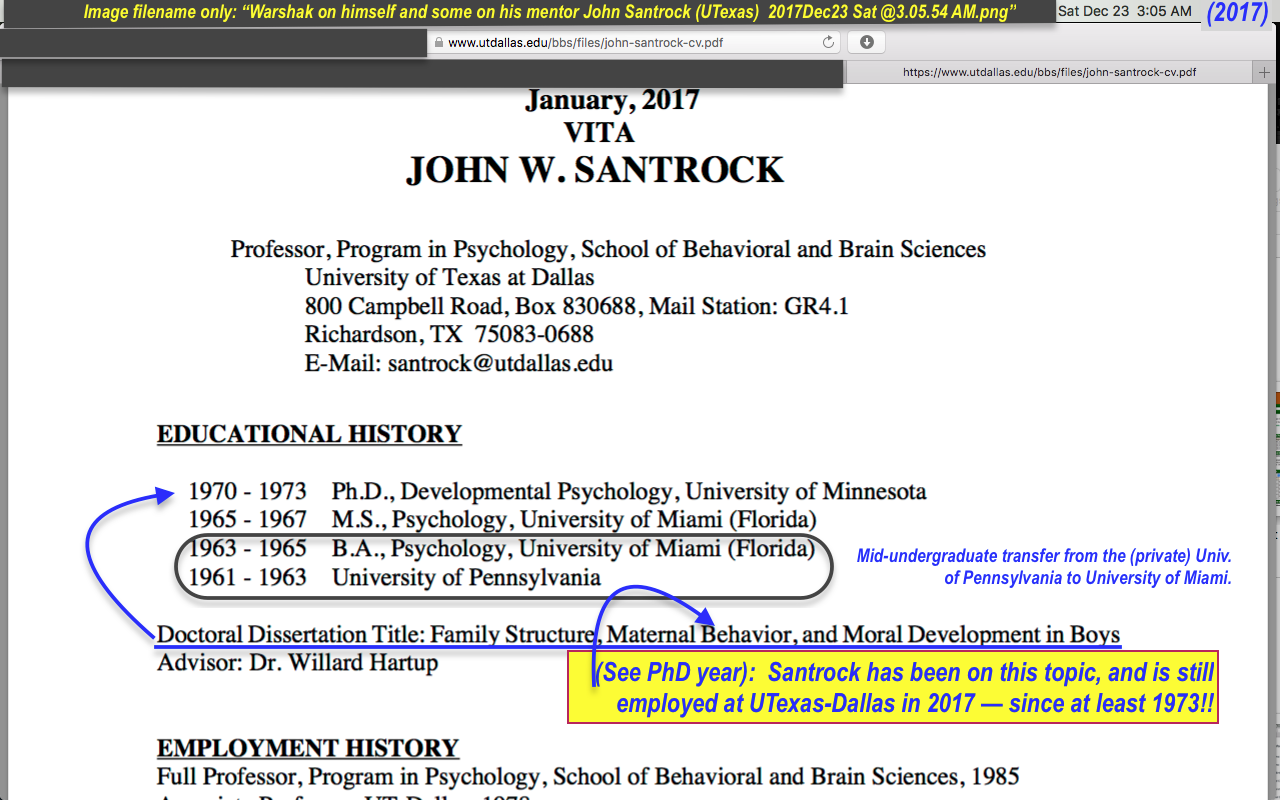
Task: Click the lock icon beside the URL
Action: point(437,43)
